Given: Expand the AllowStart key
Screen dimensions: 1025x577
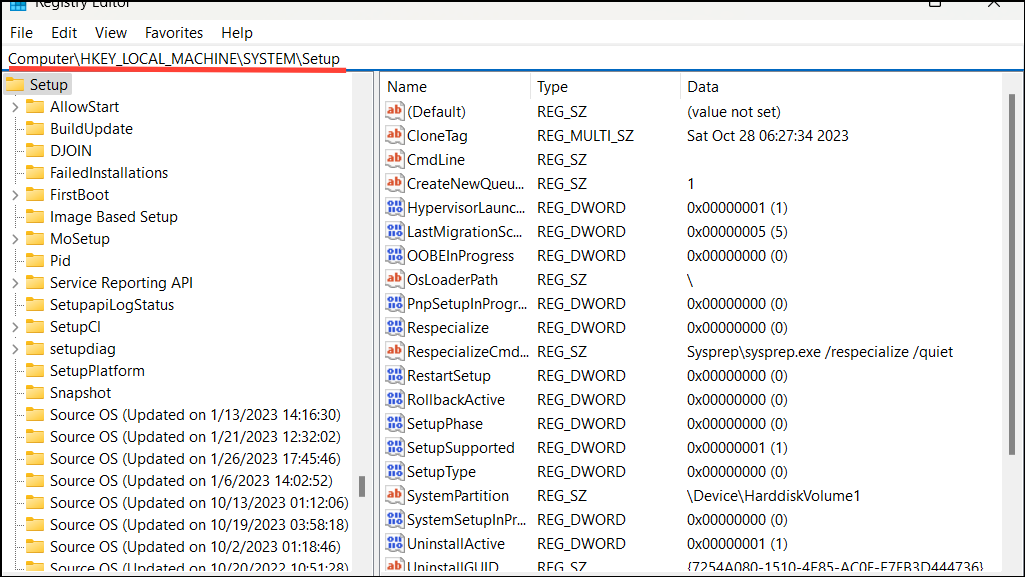Looking at the screenshot, I should coord(15,107).
